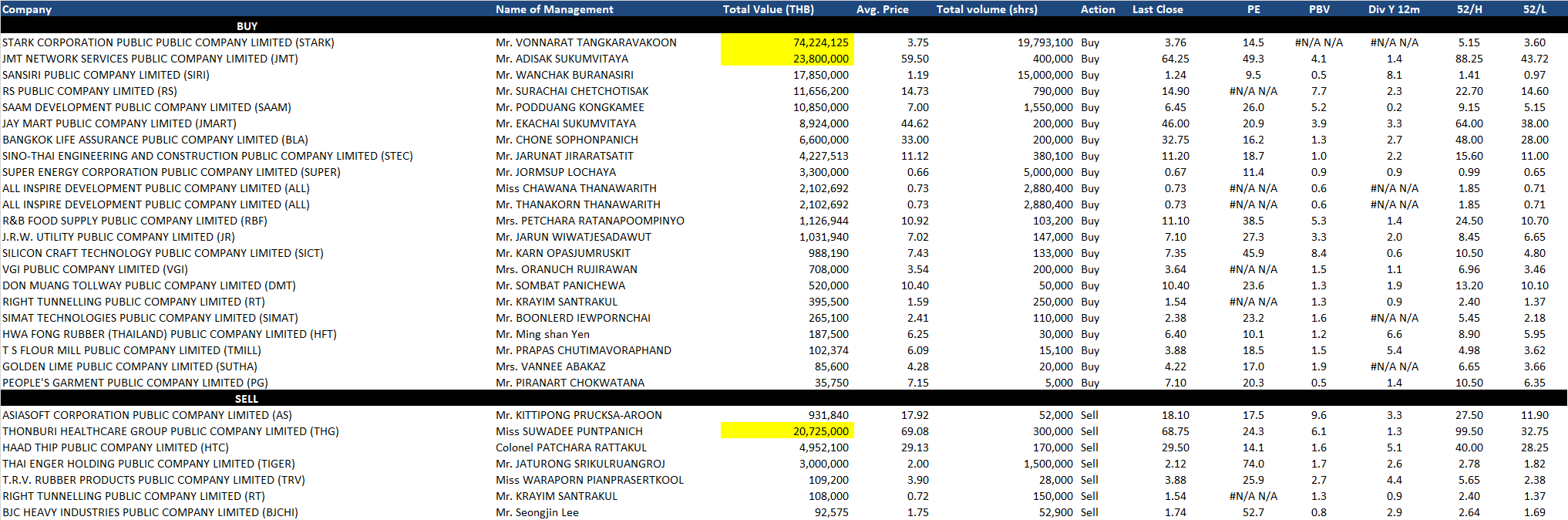Select the Avg. Price column header
The height and width of the screenshot is (520, 1568).
[882, 9]
